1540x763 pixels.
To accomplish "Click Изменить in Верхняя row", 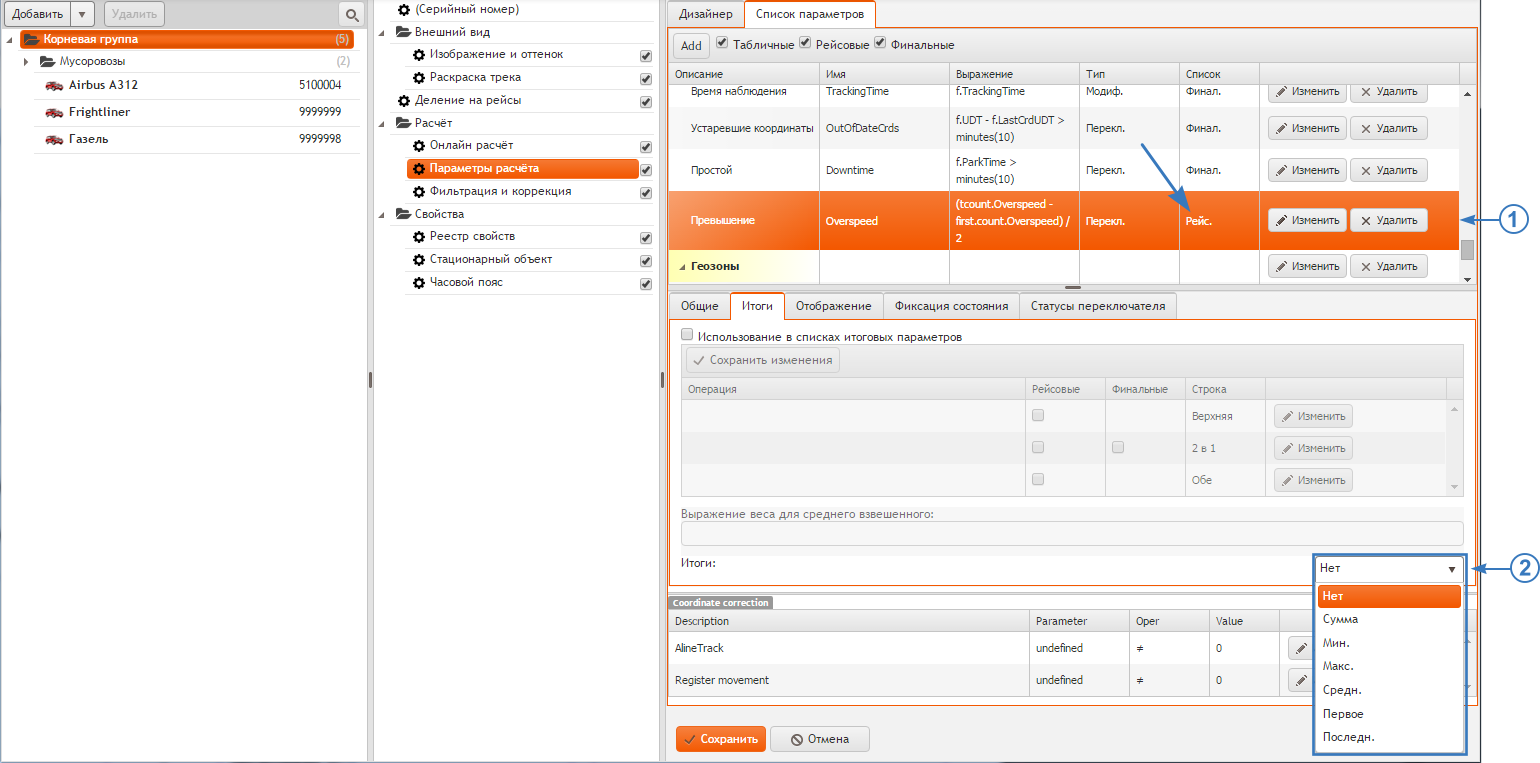I will click(1313, 416).
